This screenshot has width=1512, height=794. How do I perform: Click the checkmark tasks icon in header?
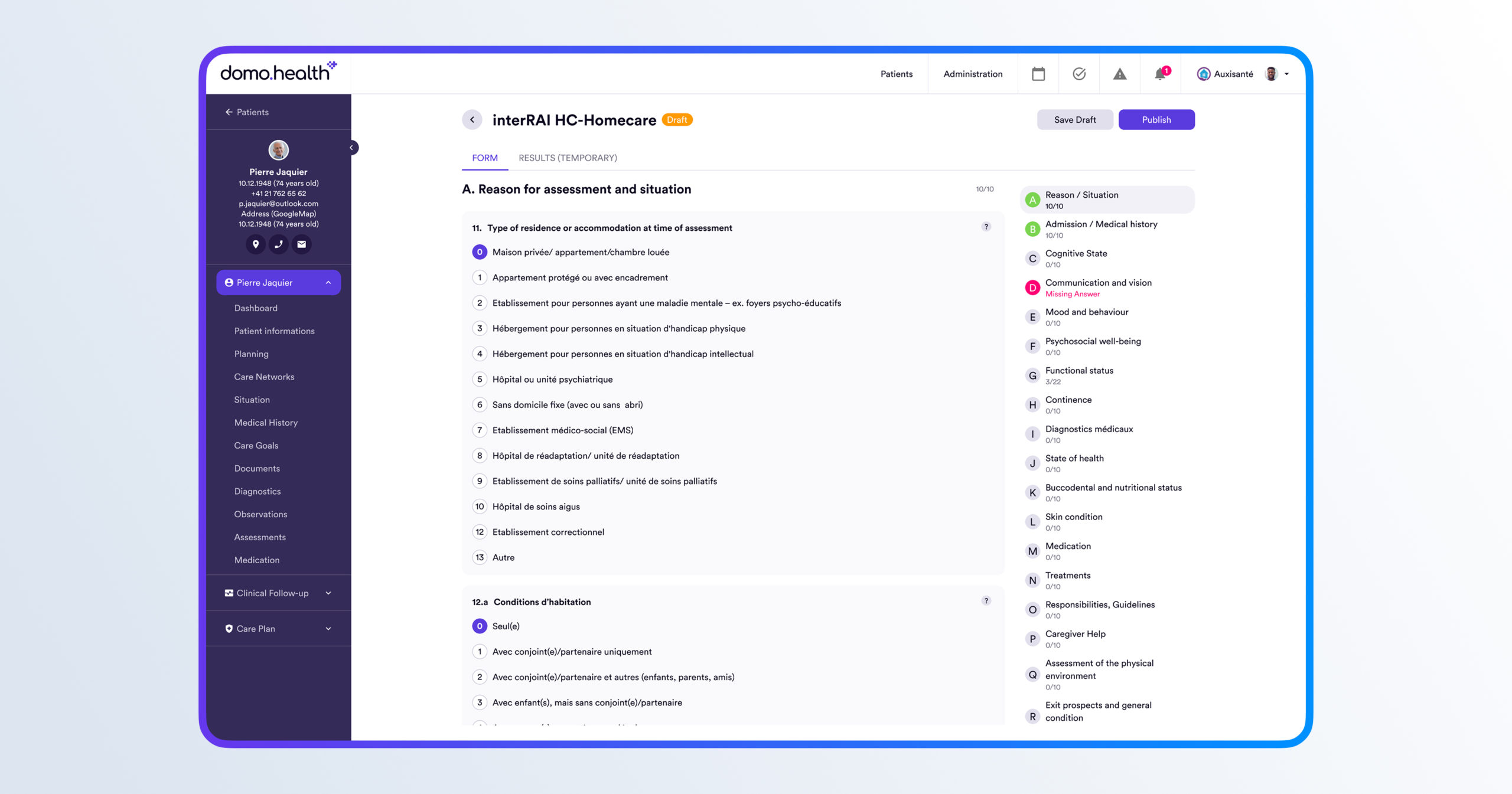coord(1078,74)
